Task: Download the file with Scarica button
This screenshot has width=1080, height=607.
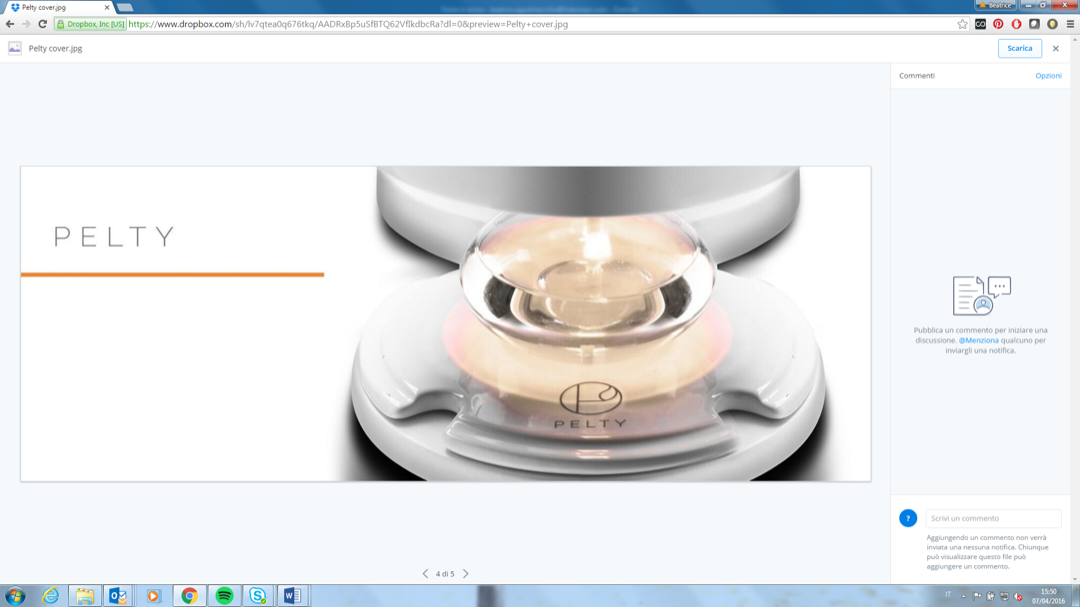Action: [x=1019, y=48]
